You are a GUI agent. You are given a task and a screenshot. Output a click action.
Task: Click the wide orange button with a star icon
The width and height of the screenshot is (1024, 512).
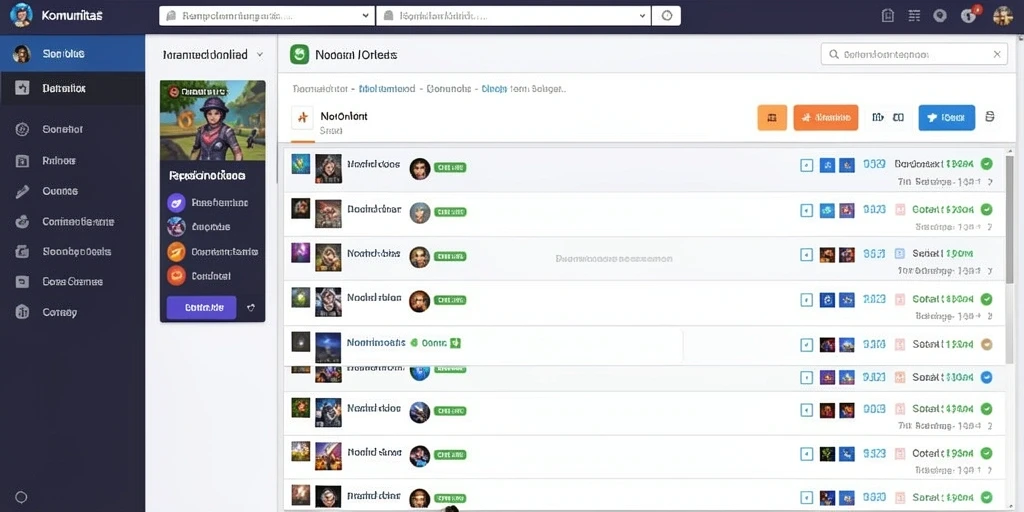825,118
